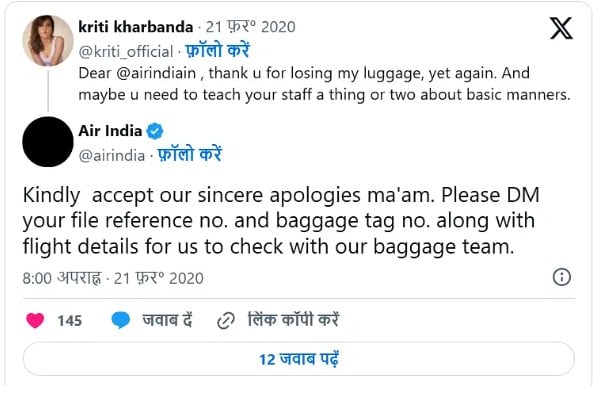Click Air India's blue verified badge

click(x=155, y=131)
